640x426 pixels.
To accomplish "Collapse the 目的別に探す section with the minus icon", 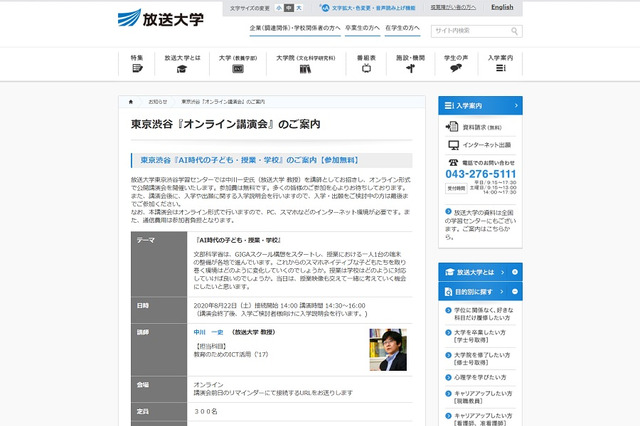I will (515, 291).
